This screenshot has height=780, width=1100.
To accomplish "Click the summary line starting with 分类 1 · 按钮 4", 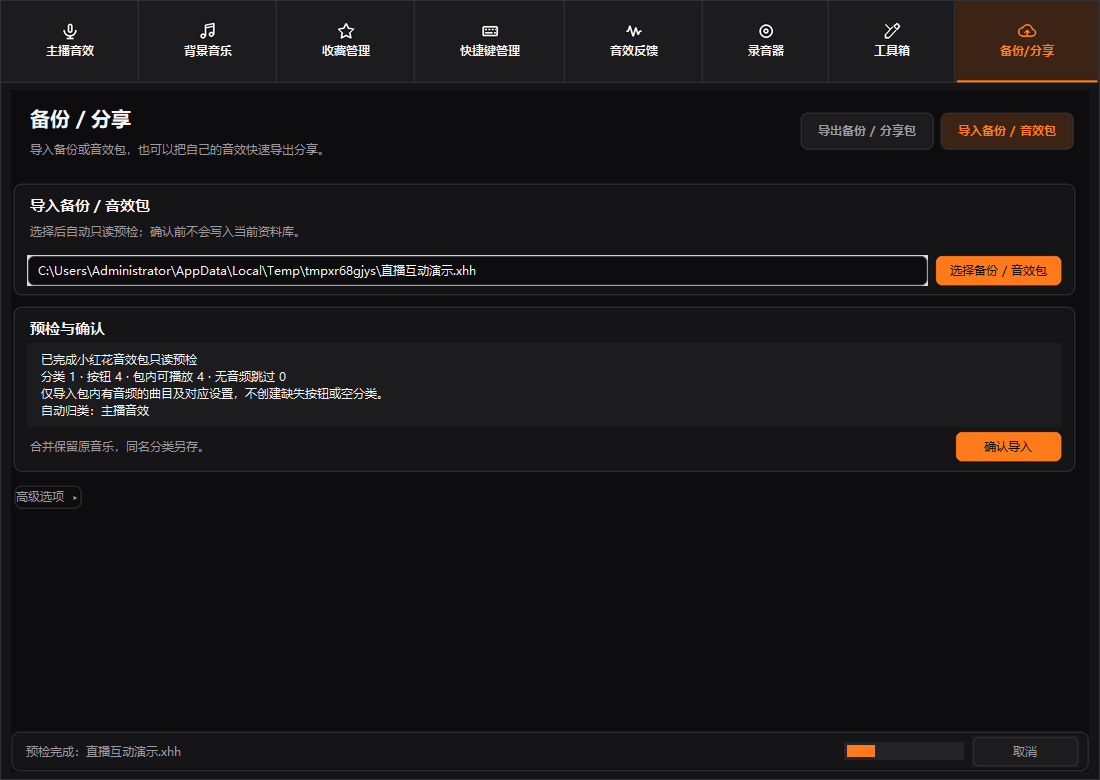I will (163, 377).
